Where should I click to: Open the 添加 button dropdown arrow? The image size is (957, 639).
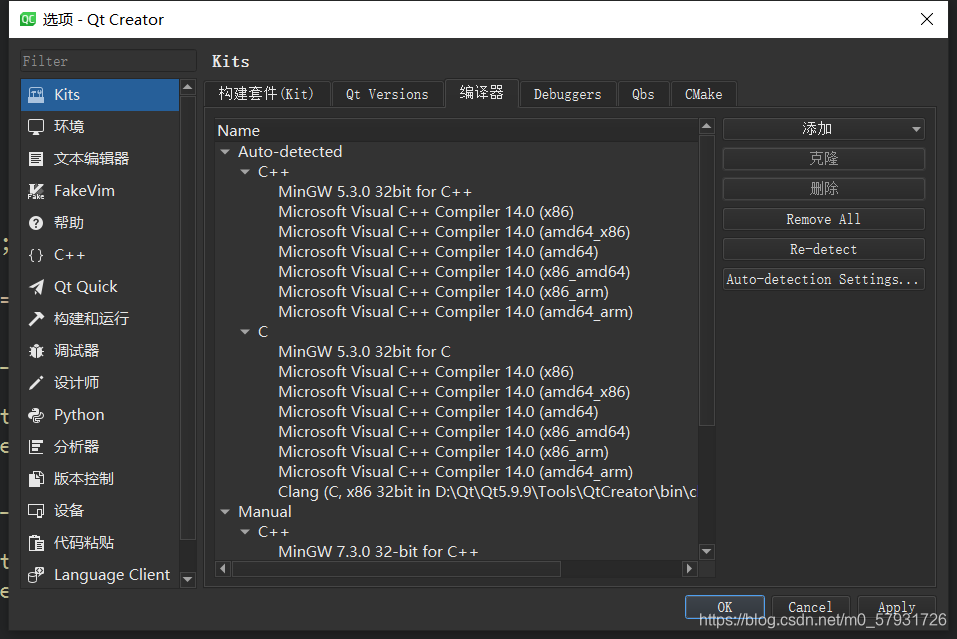(915, 129)
